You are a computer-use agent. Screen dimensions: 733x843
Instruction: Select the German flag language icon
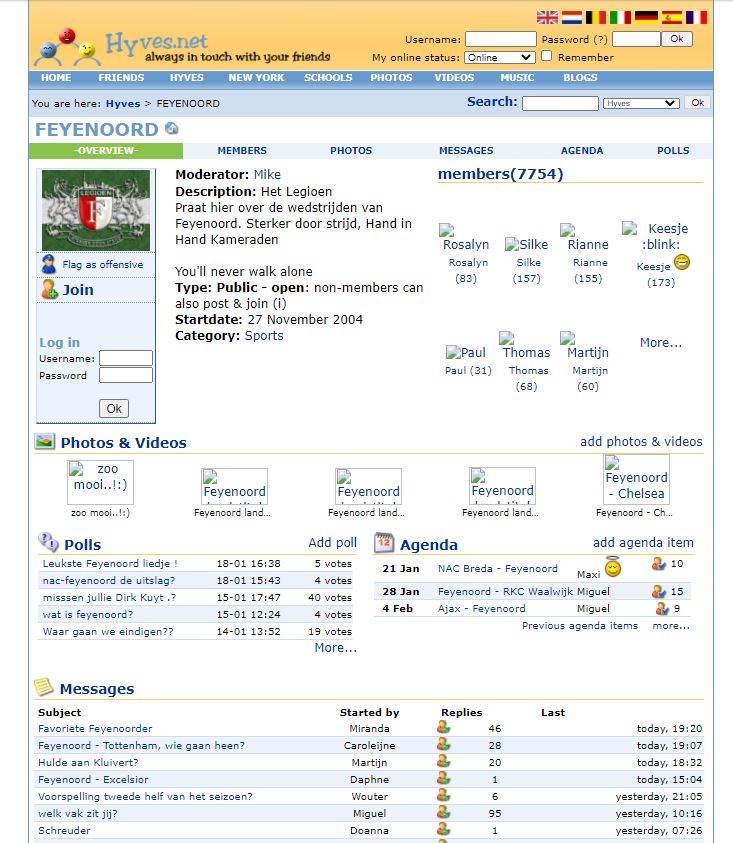(x=646, y=17)
